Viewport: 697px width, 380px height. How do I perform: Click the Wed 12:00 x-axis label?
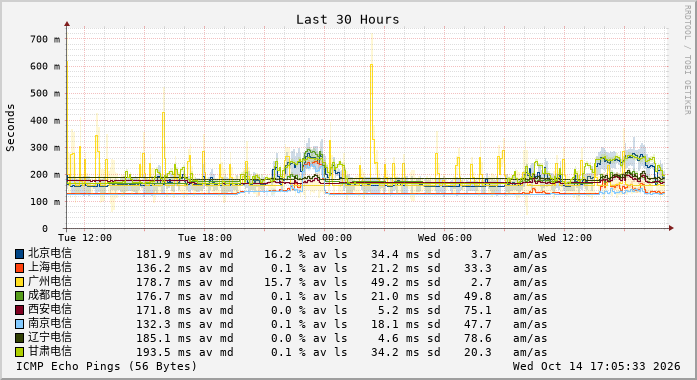coord(565,238)
